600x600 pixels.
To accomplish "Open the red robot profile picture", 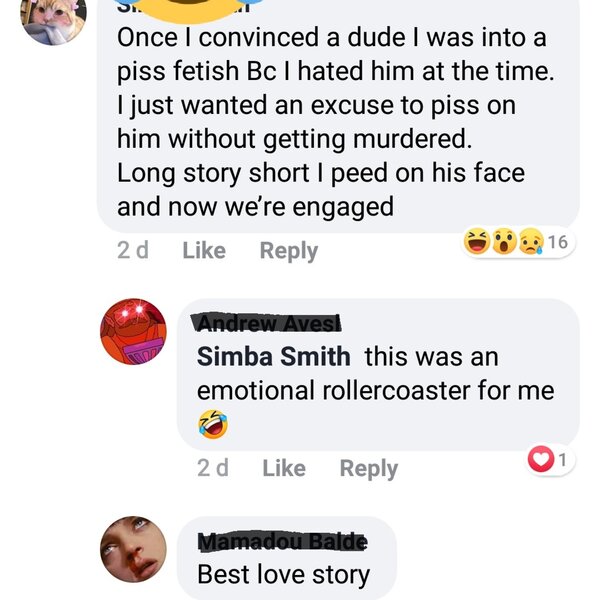I will (133, 332).
